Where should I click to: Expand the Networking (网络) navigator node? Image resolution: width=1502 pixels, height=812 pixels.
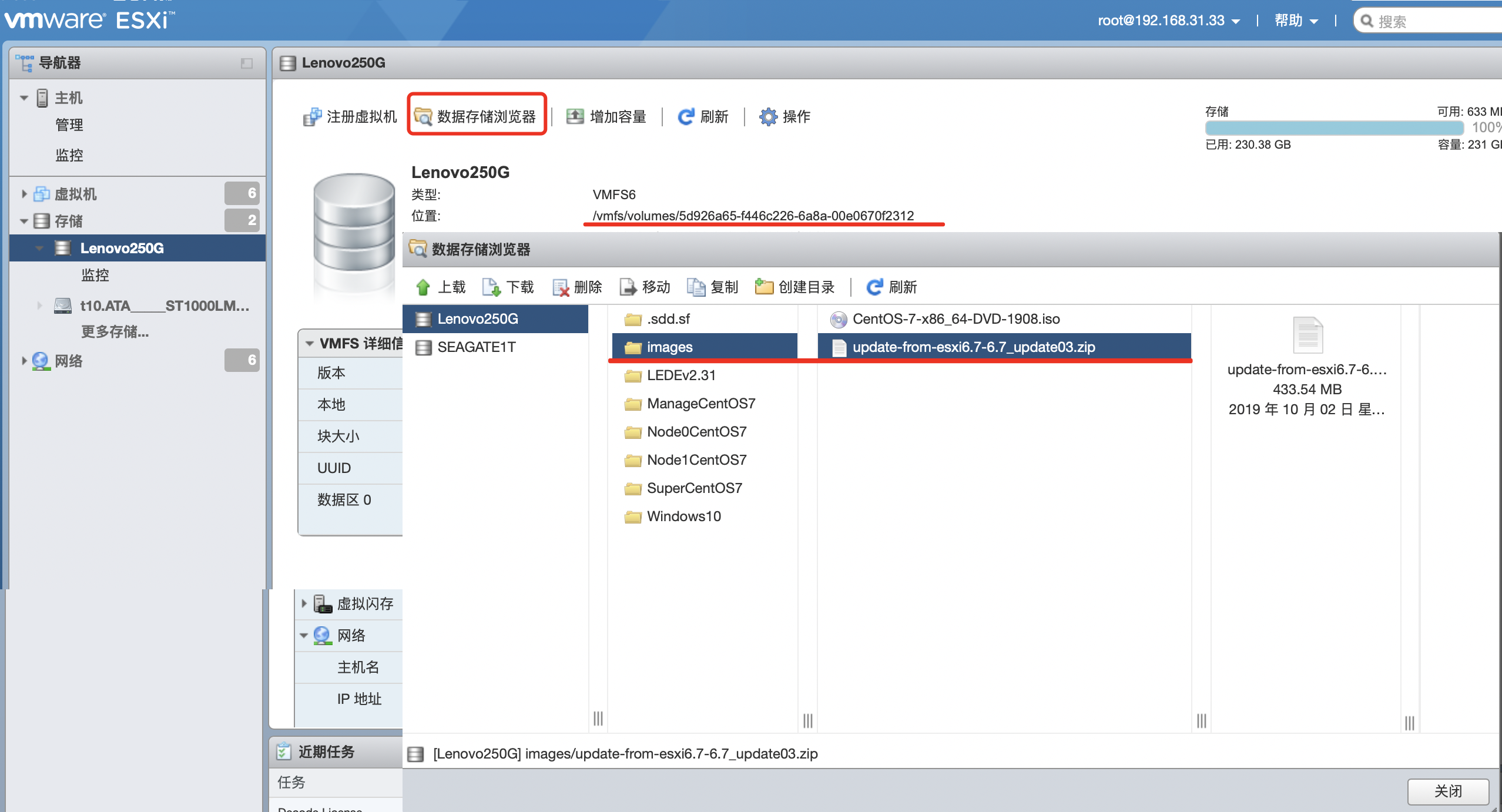point(24,360)
